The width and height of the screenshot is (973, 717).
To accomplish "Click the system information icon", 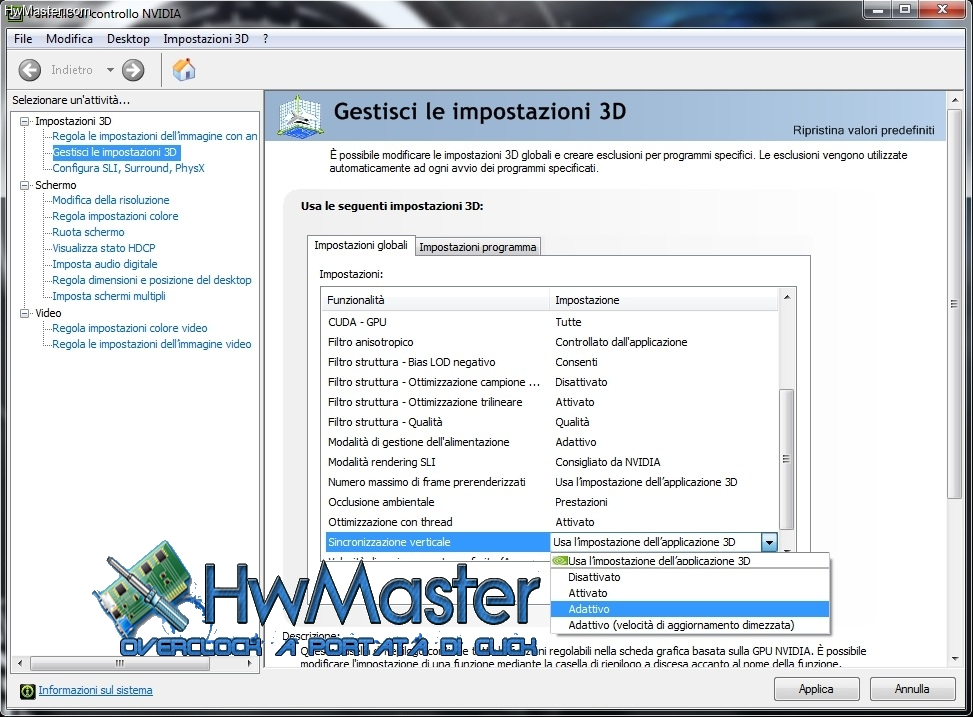I will pyautogui.click(x=27, y=690).
